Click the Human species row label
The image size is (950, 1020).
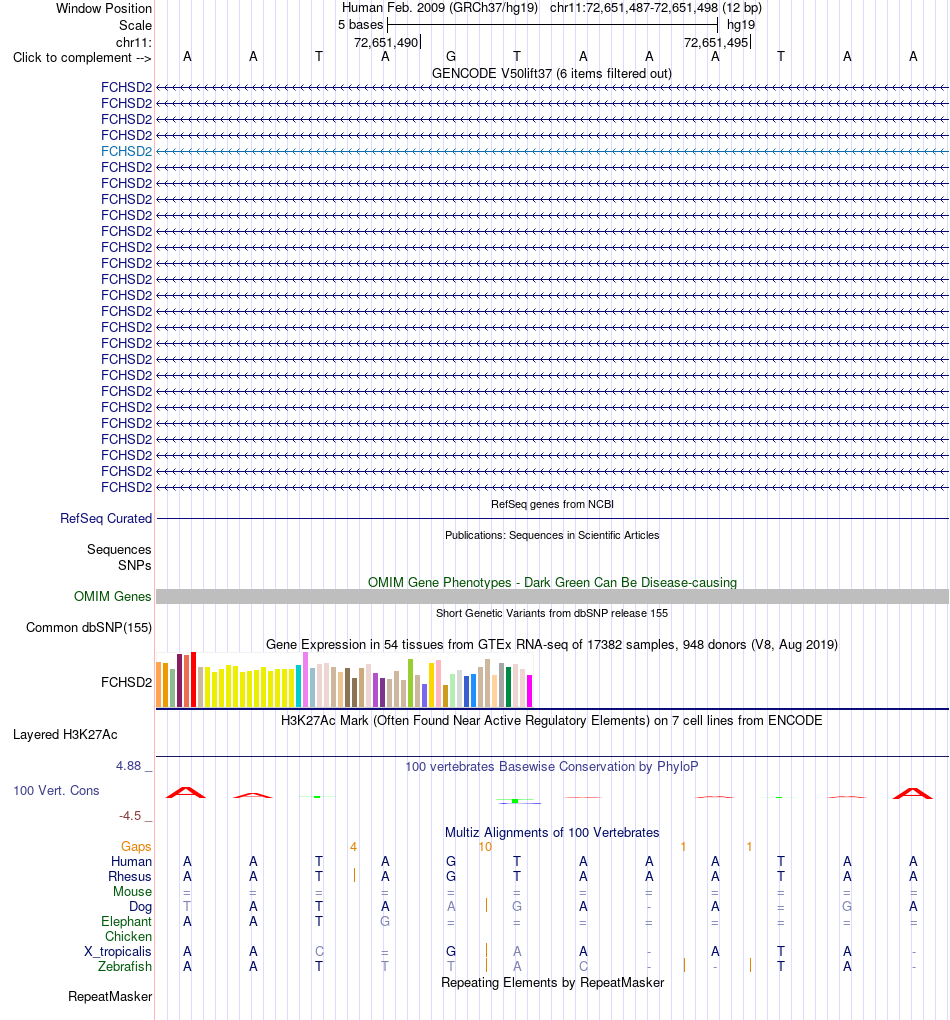(x=131, y=861)
